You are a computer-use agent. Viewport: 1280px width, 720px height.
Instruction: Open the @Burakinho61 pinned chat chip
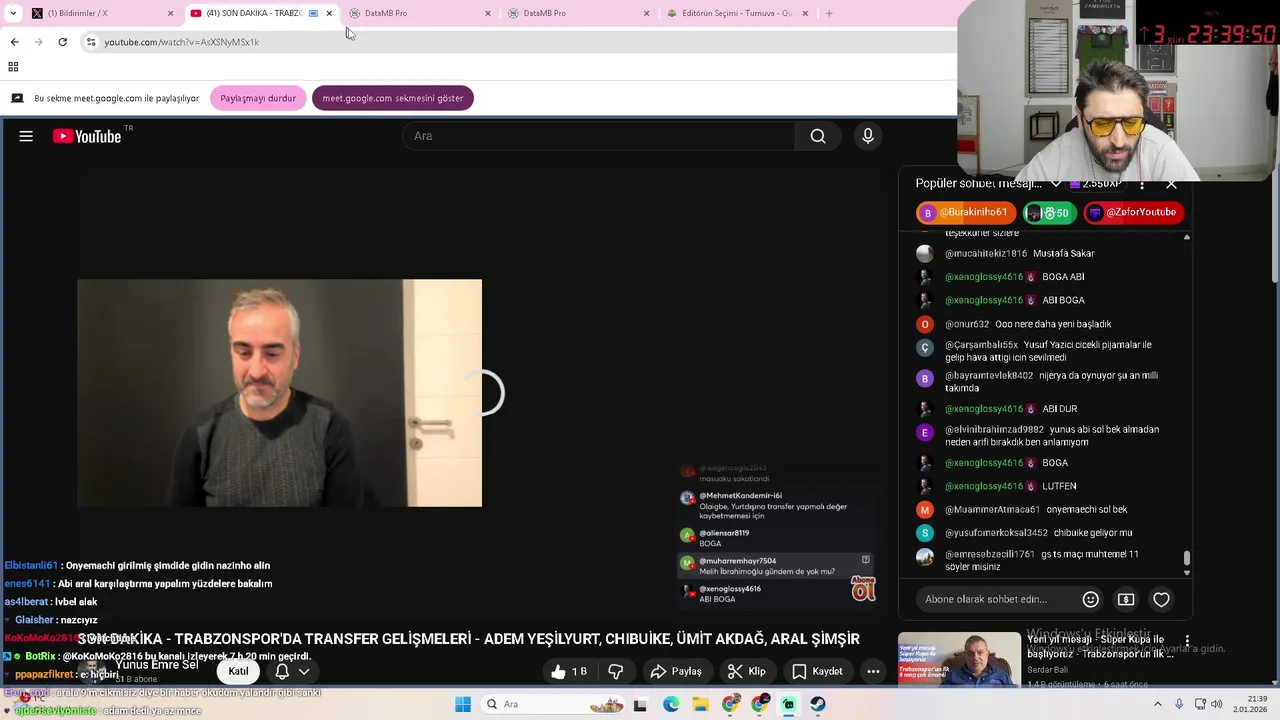966,212
